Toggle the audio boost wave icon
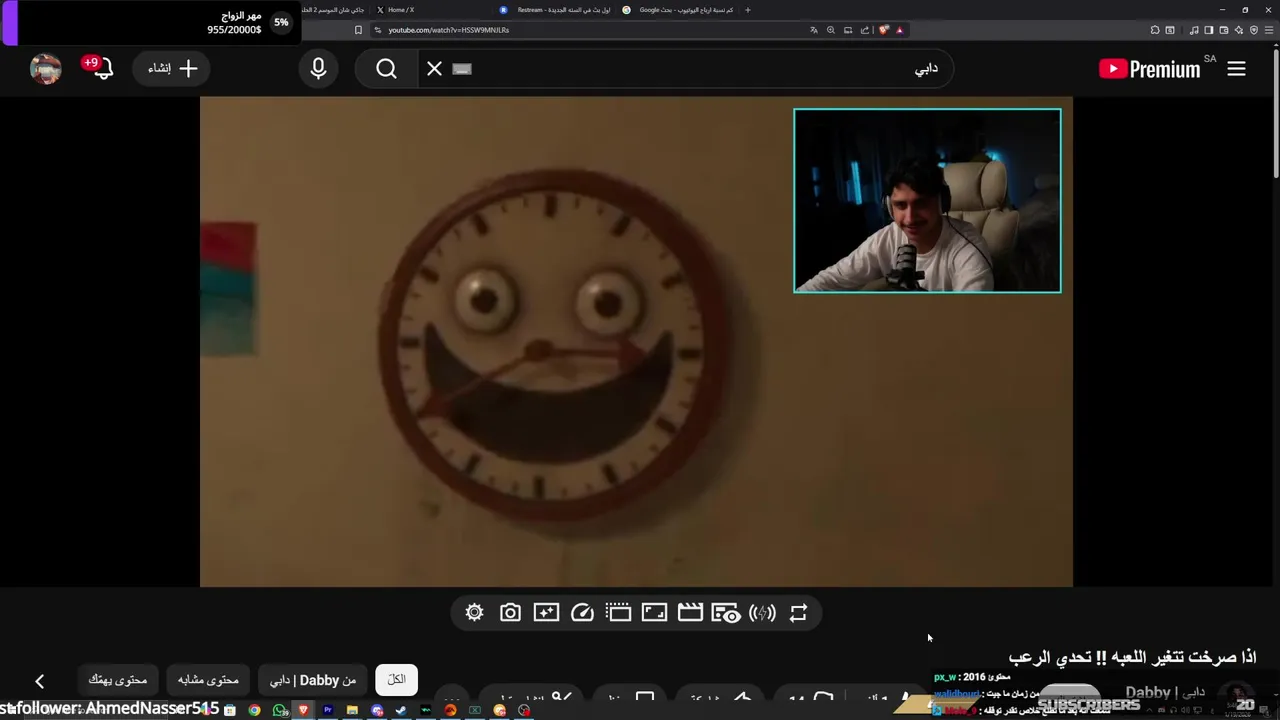 click(x=762, y=613)
